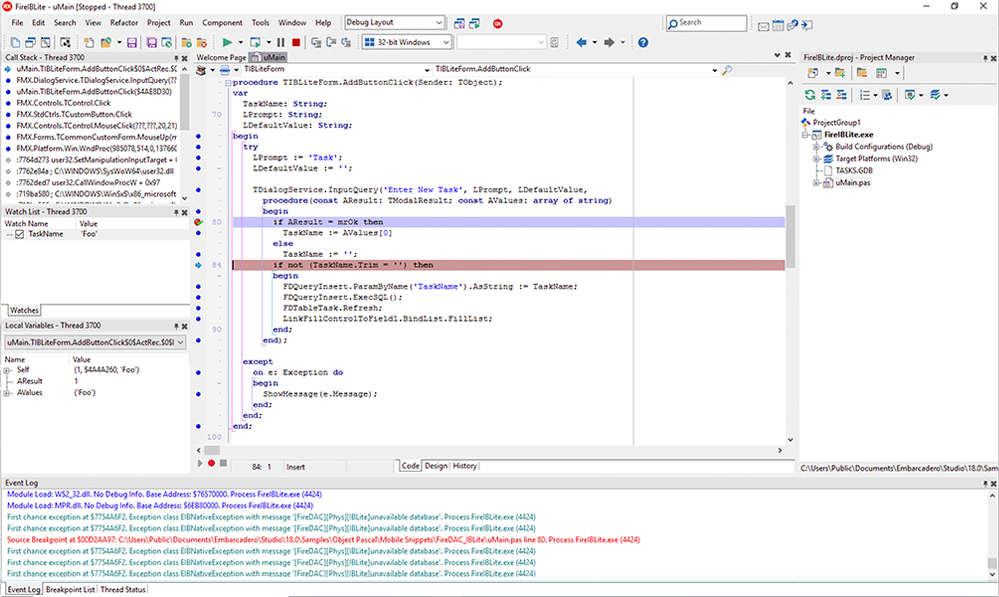Click the breakpoint dot on line 84
Viewport: 999px width, 597px height.
pyautogui.click(x=198, y=264)
